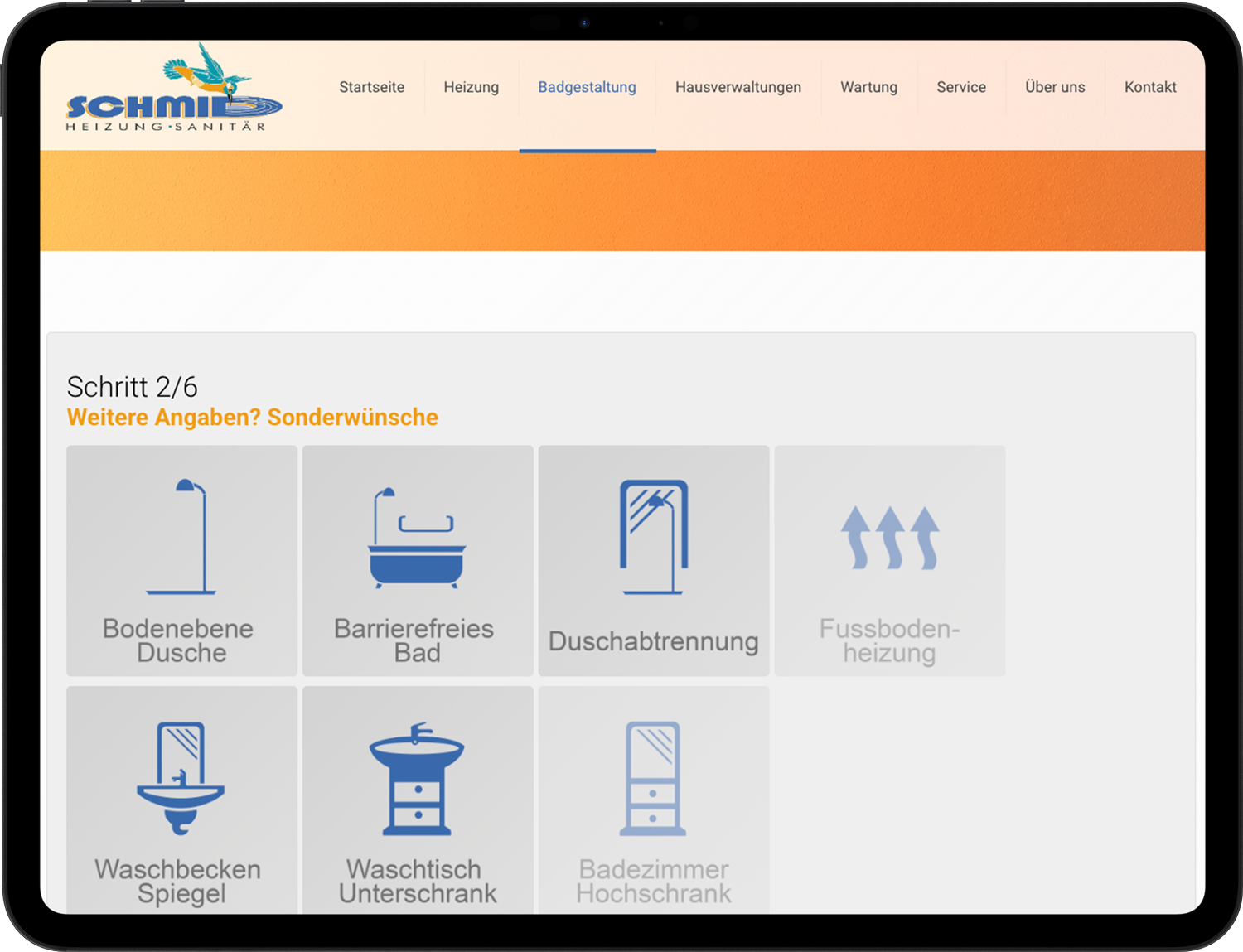1243x952 pixels.
Task: Click the 'Badezimmer Hochschrank' label
Action: point(654,881)
